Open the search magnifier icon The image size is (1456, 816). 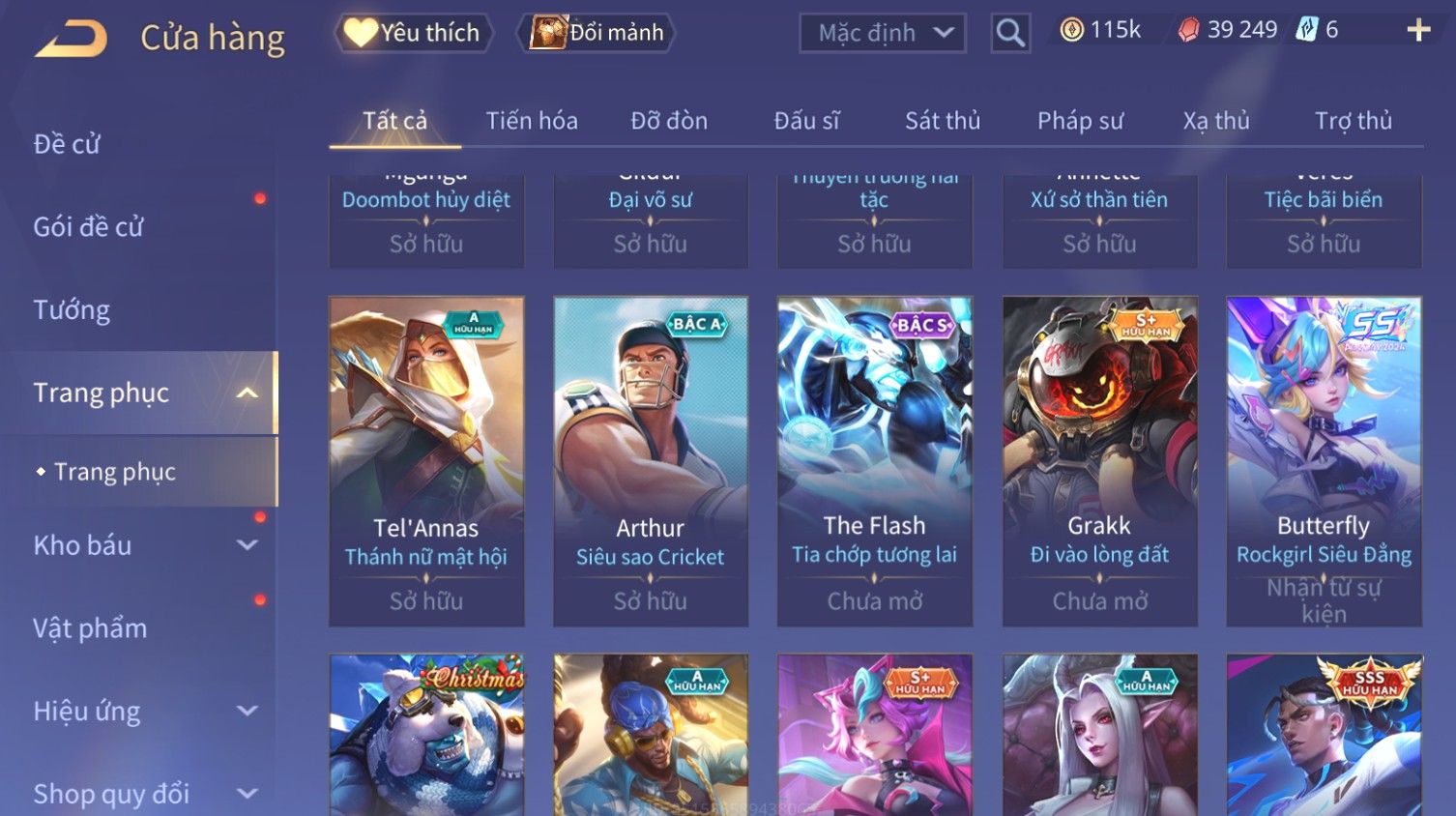point(1010,33)
